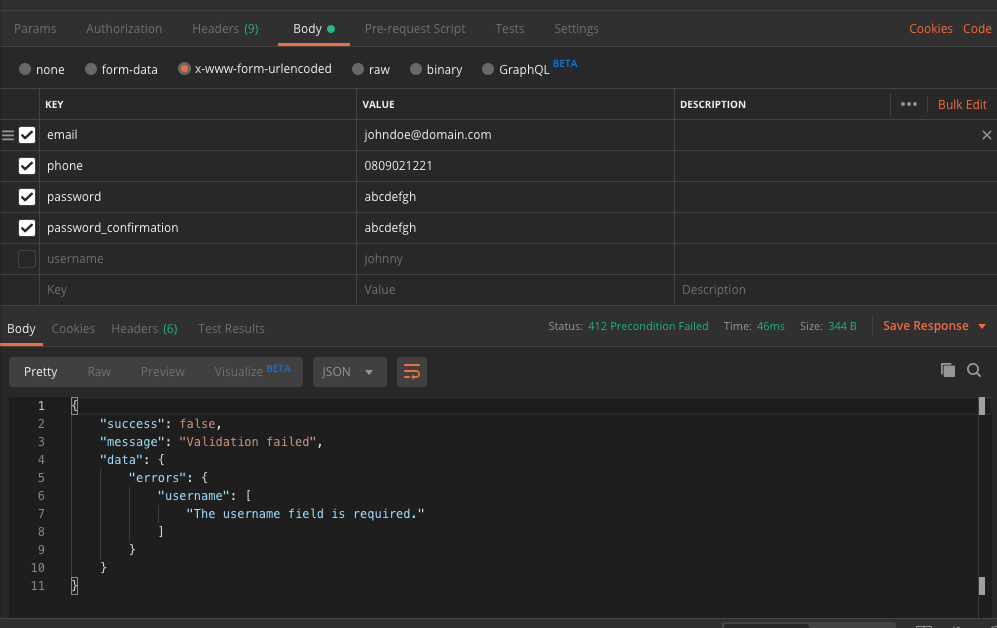The image size is (997, 628).
Task: Copy response body with the copy icon
Action: pyautogui.click(x=947, y=370)
